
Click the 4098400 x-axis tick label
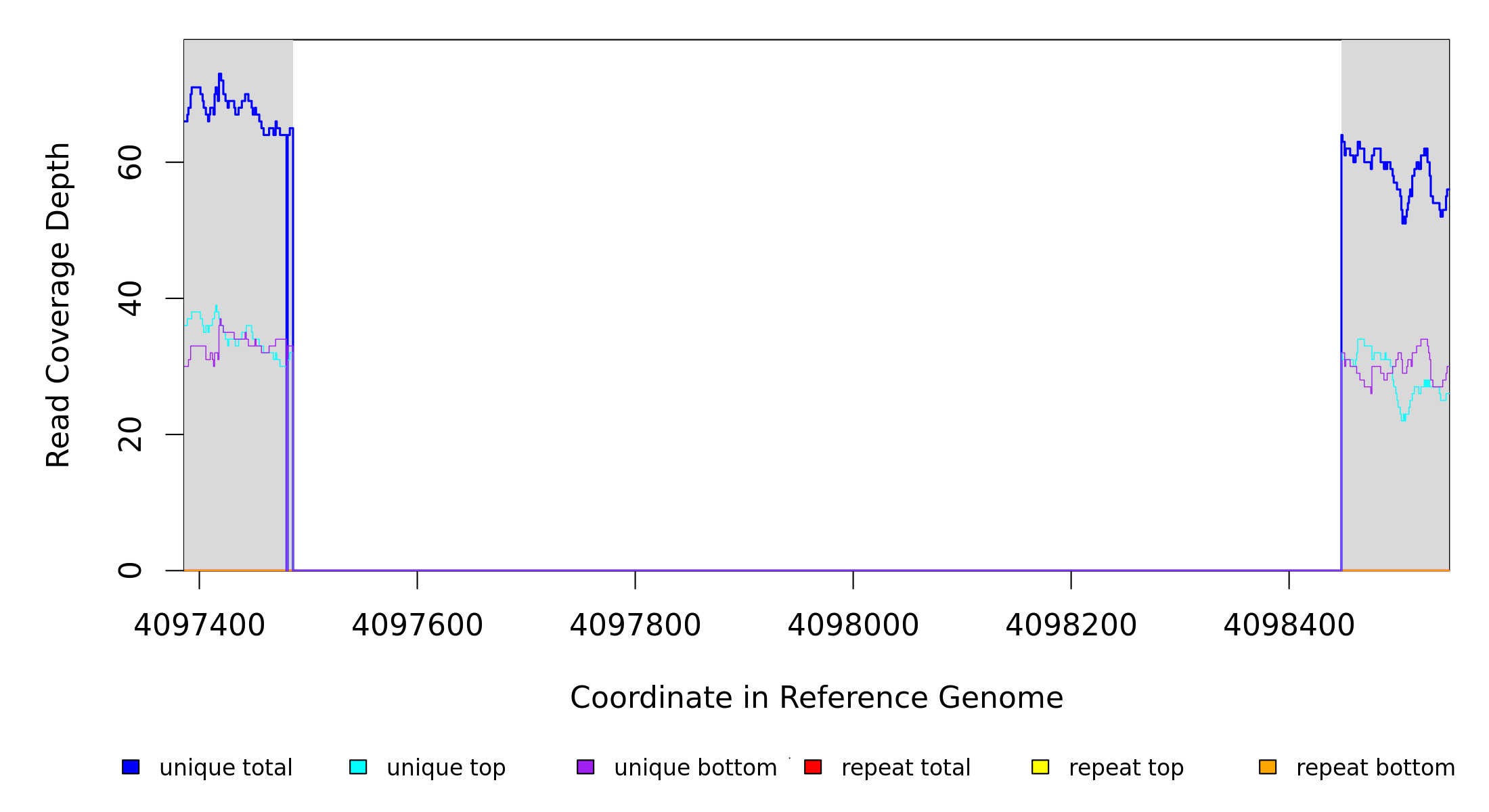[1289, 625]
